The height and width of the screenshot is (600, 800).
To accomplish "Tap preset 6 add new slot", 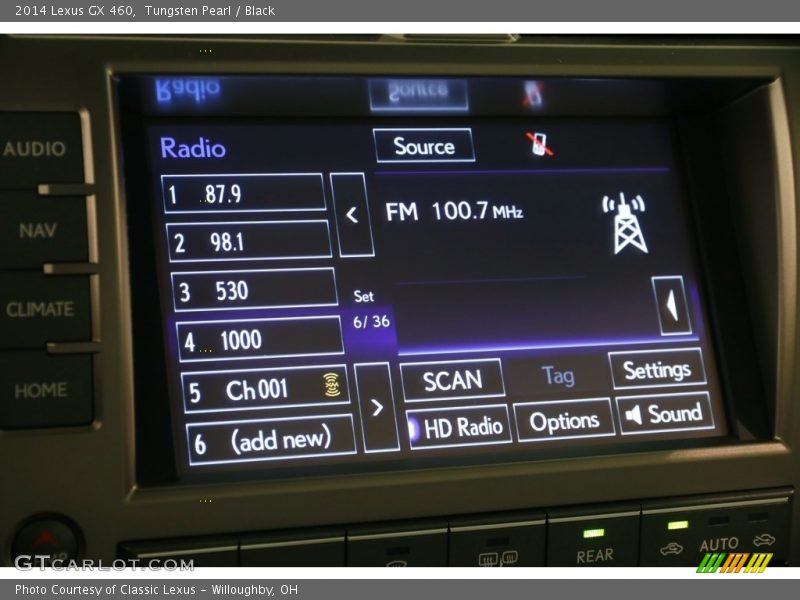I will click(x=270, y=440).
